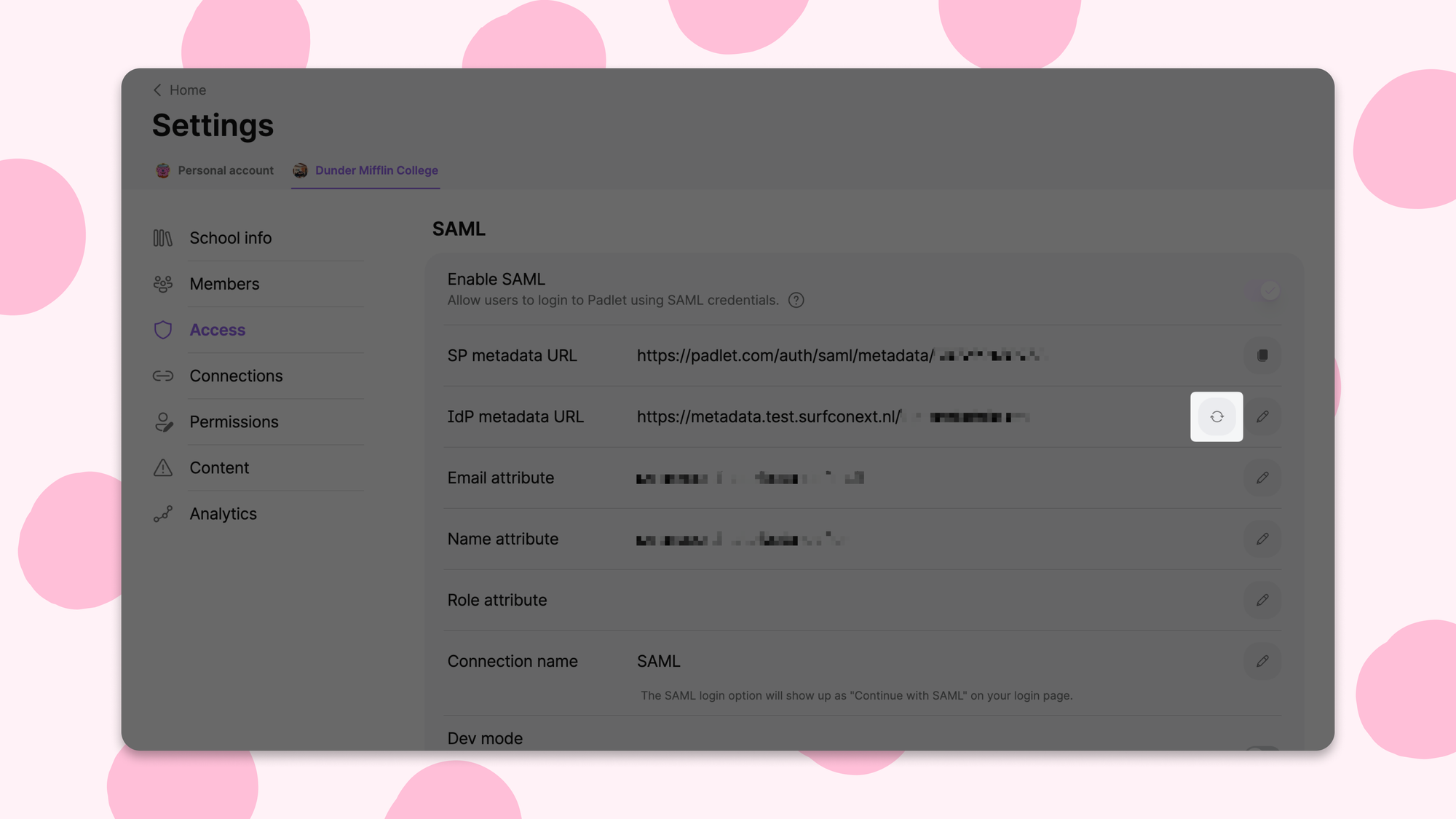The width and height of the screenshot is (1456, 819).
Task: Edit the Name attribute value
Action: [x=1263, y=539]
